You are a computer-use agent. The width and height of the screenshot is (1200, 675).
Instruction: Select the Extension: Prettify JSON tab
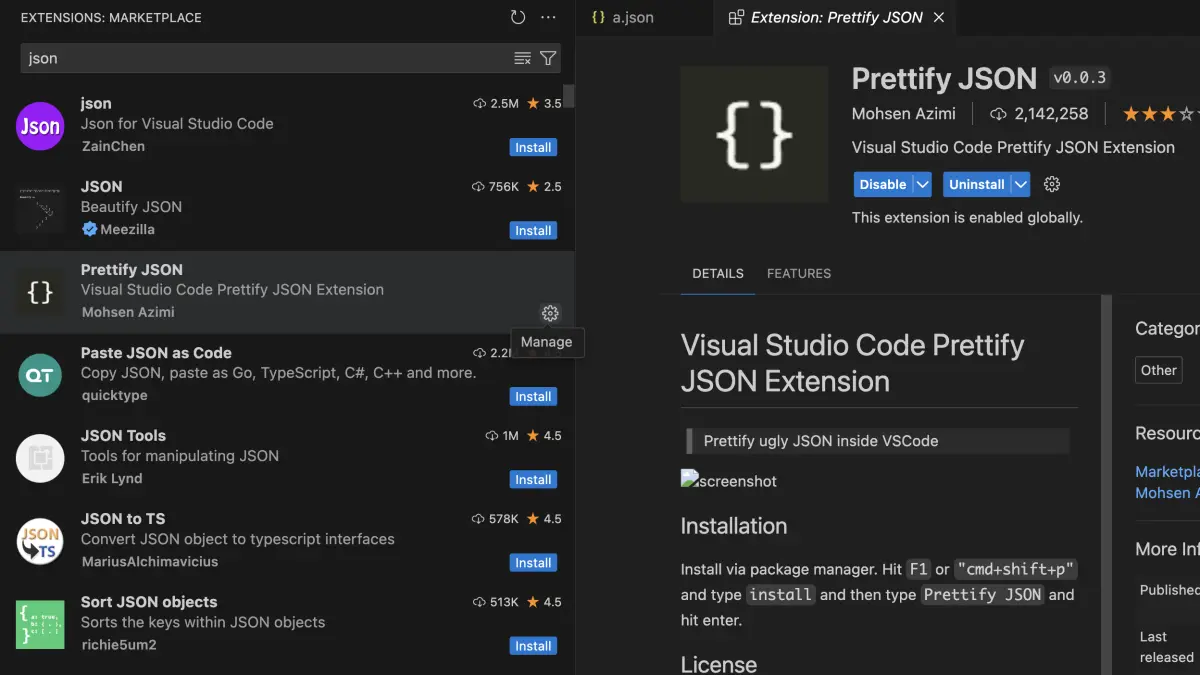coord(836,17)
